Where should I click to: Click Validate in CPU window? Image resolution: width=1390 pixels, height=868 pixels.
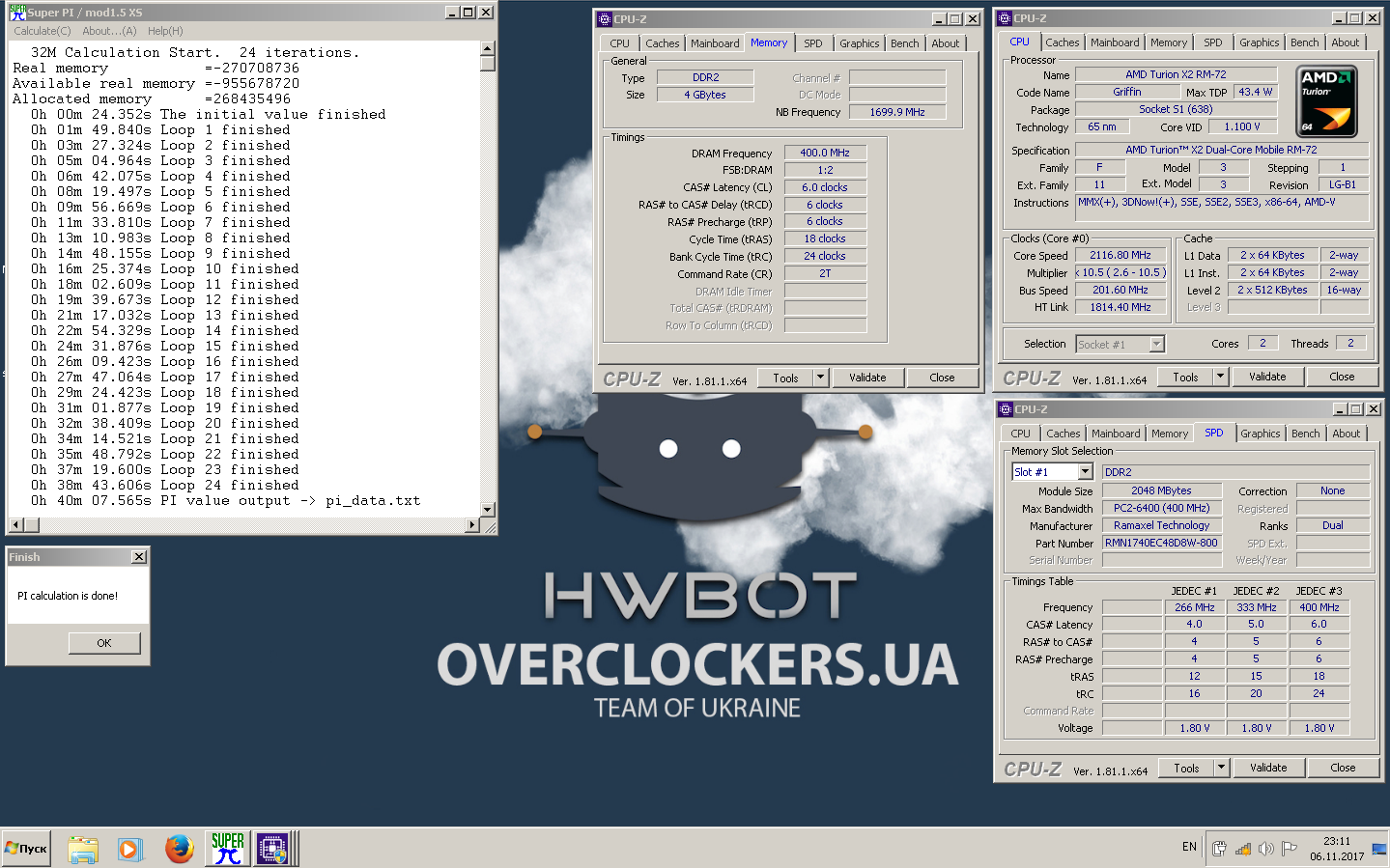pyautogui.click(x=1267, y=377)
